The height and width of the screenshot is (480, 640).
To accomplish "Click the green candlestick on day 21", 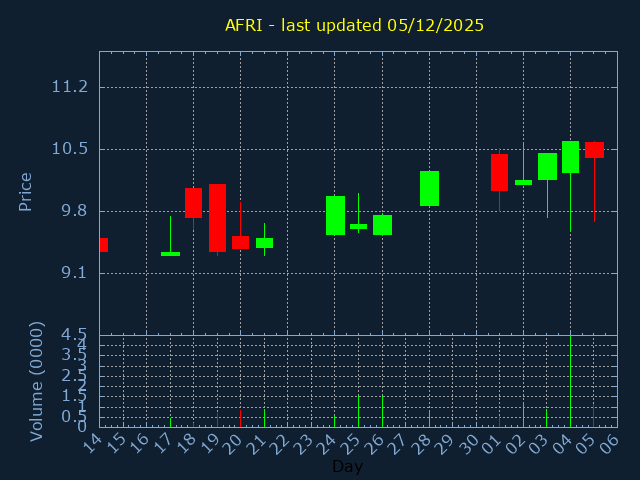I will pos(264,242).
